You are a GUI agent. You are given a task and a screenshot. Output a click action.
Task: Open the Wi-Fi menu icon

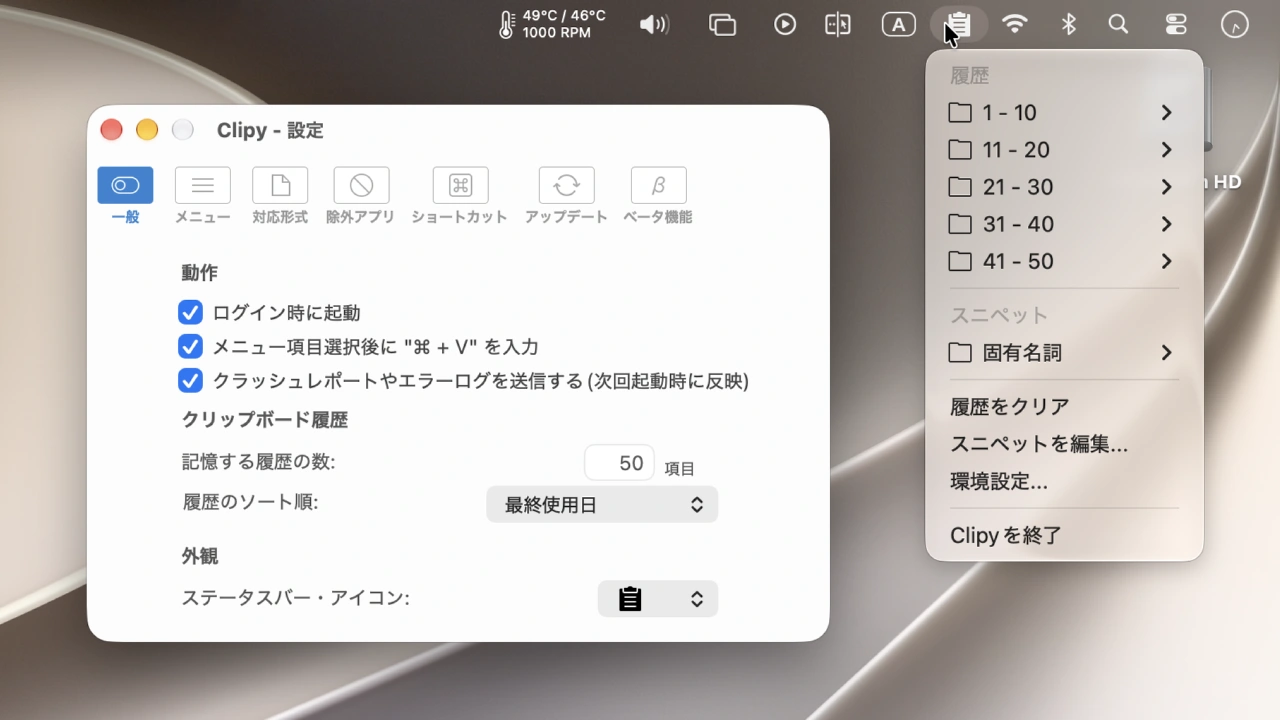coord(1015,24)
